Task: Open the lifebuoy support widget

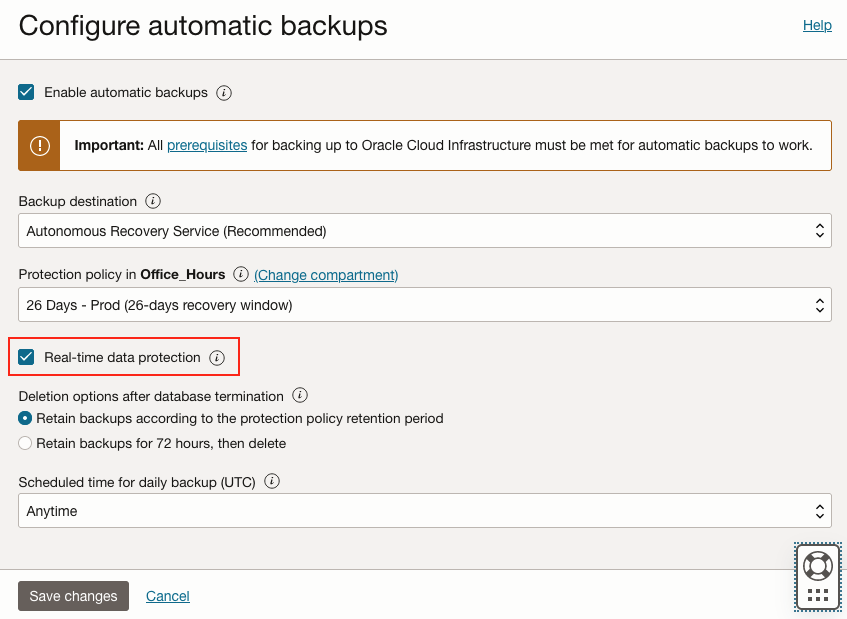Action: click(817, 566)
